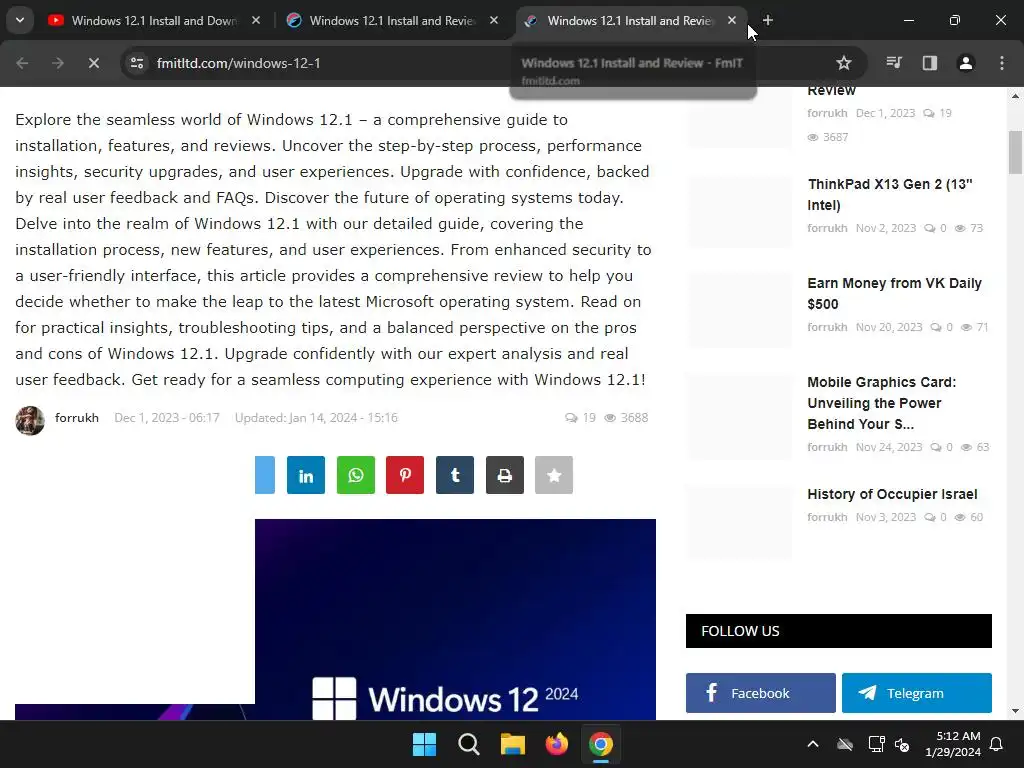Screen dimensions: 1024x768
Task: Open History of Occupier Israel article
Action: pyautogui.click(x=892, y=494)
